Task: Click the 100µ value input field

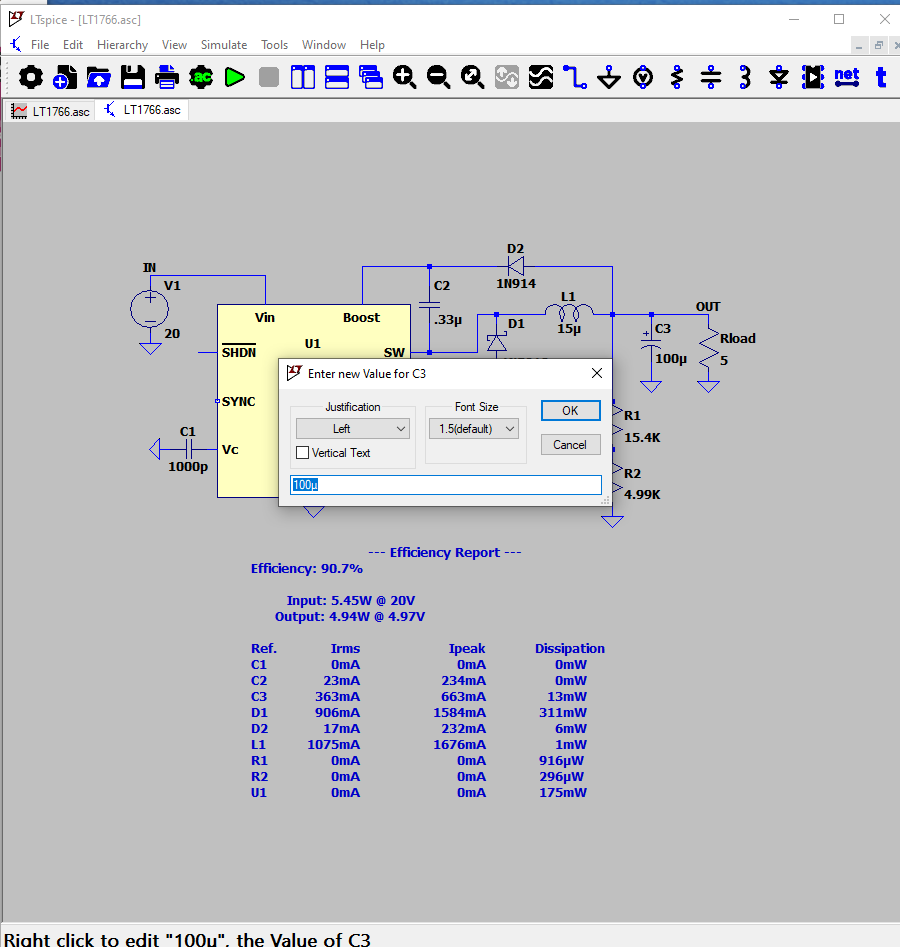Action: click(x=445, y=485)
